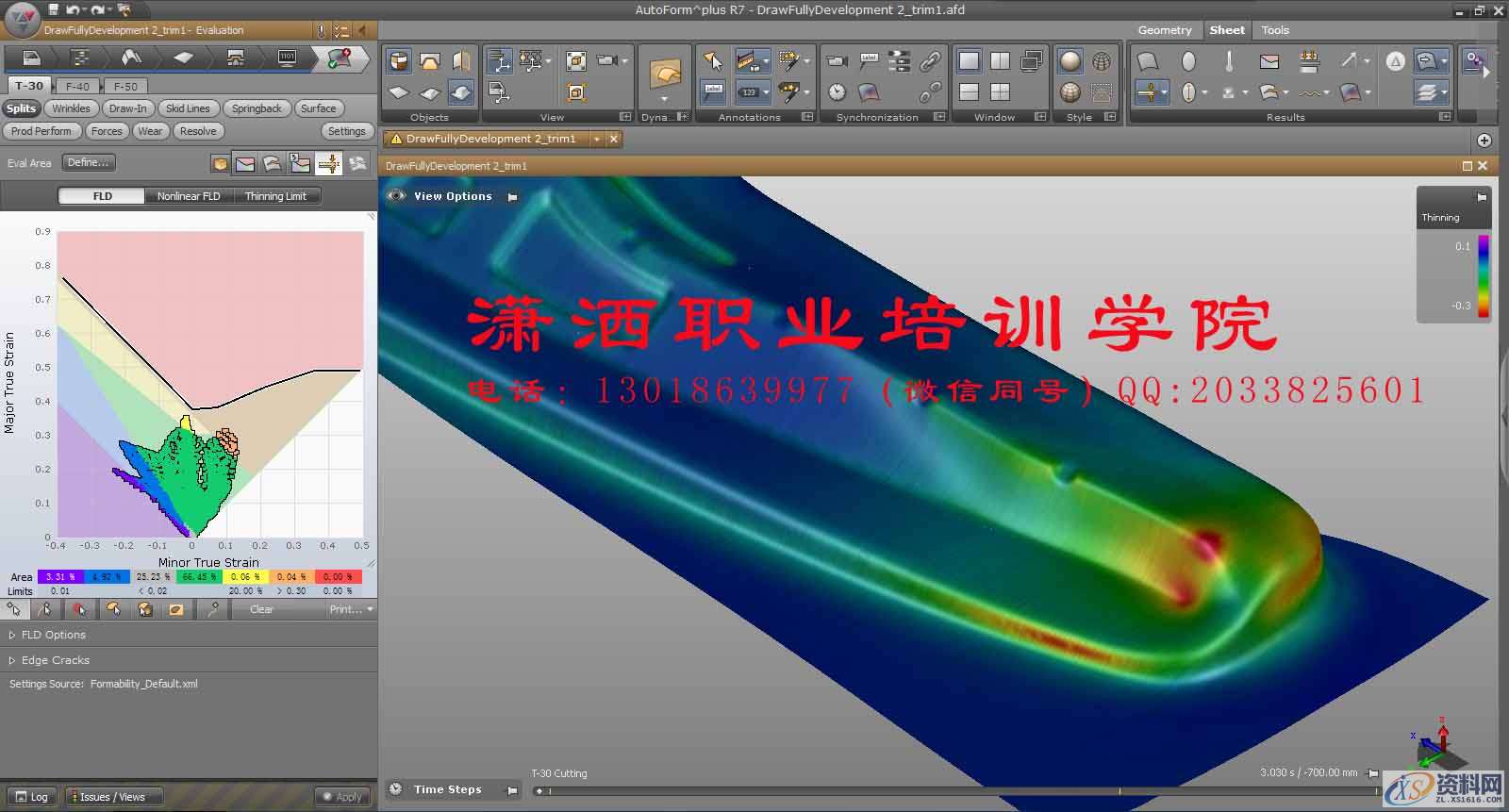The height and width of the screenshot is (812, 1509).
Task: Open the F-40 operation tab
Action: 77,86
